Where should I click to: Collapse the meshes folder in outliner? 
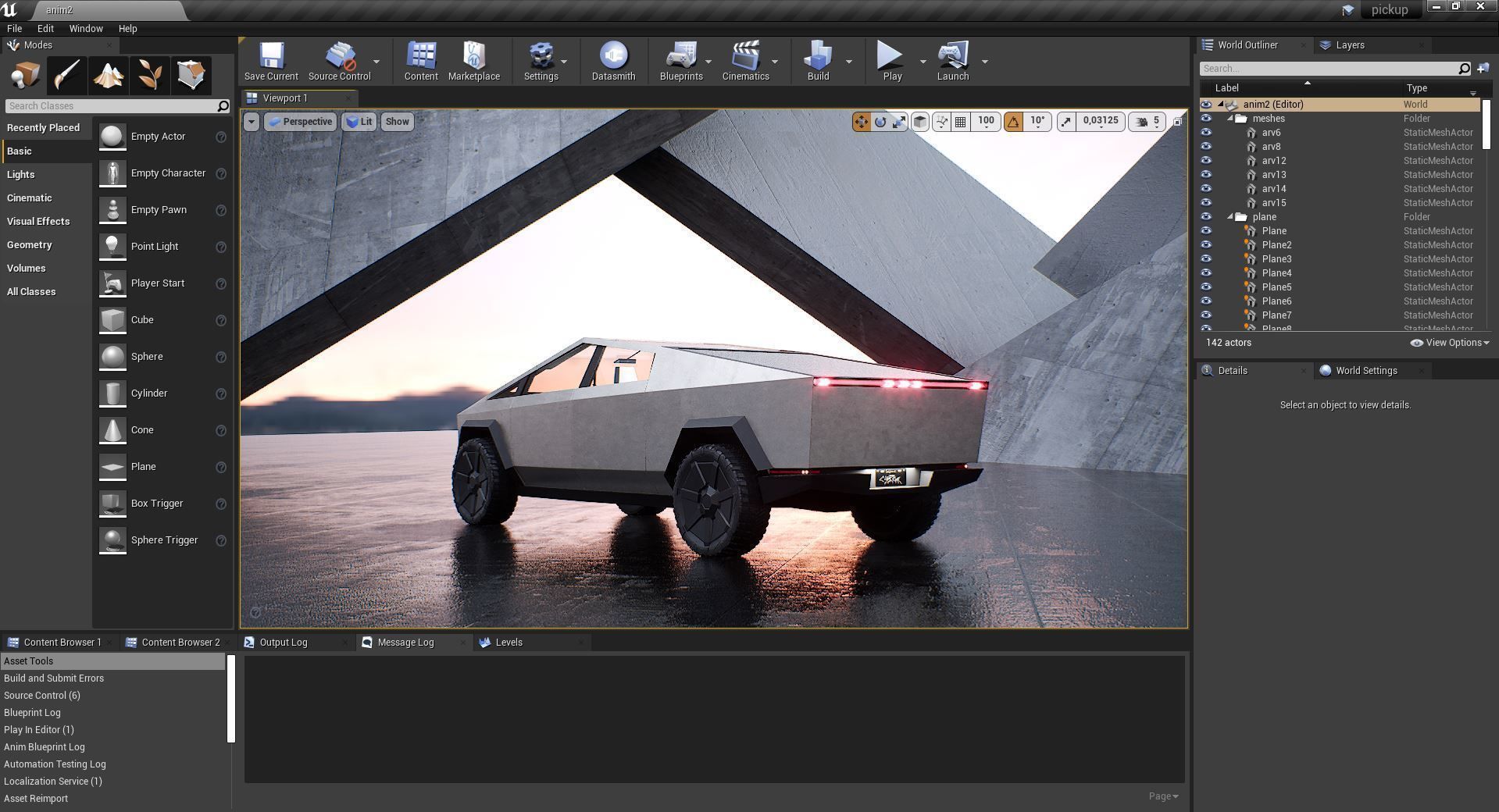(1230, 119)
